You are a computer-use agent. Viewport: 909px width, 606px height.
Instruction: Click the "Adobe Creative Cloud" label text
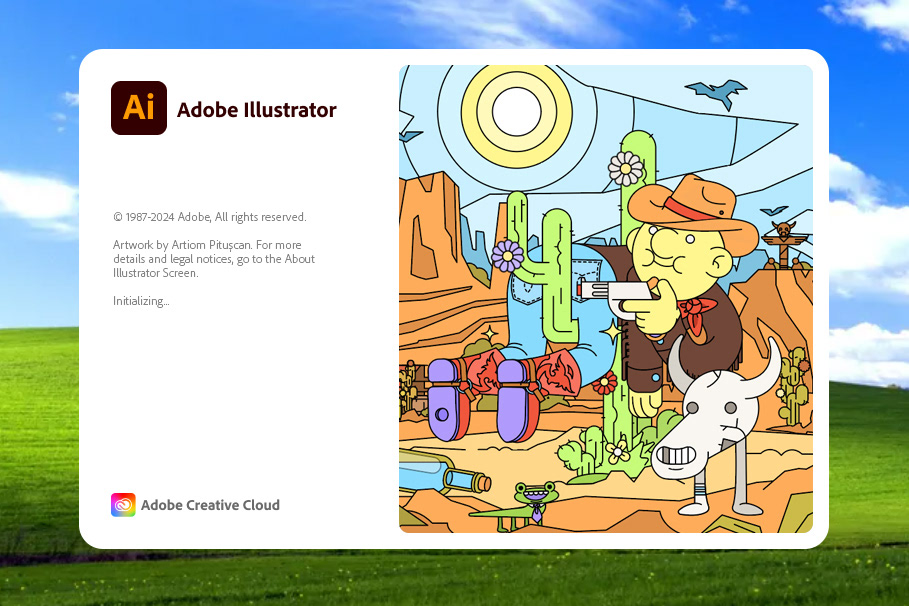click(x=210, y=505)
